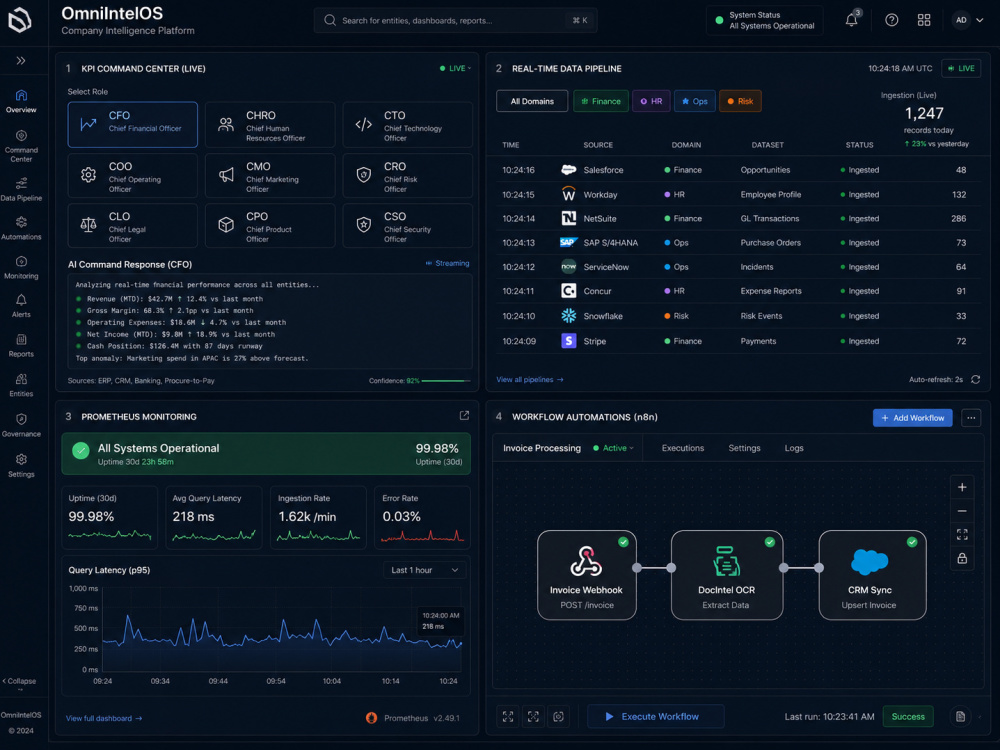
Task: Select the CSO role card
Action: pos(408,225)
